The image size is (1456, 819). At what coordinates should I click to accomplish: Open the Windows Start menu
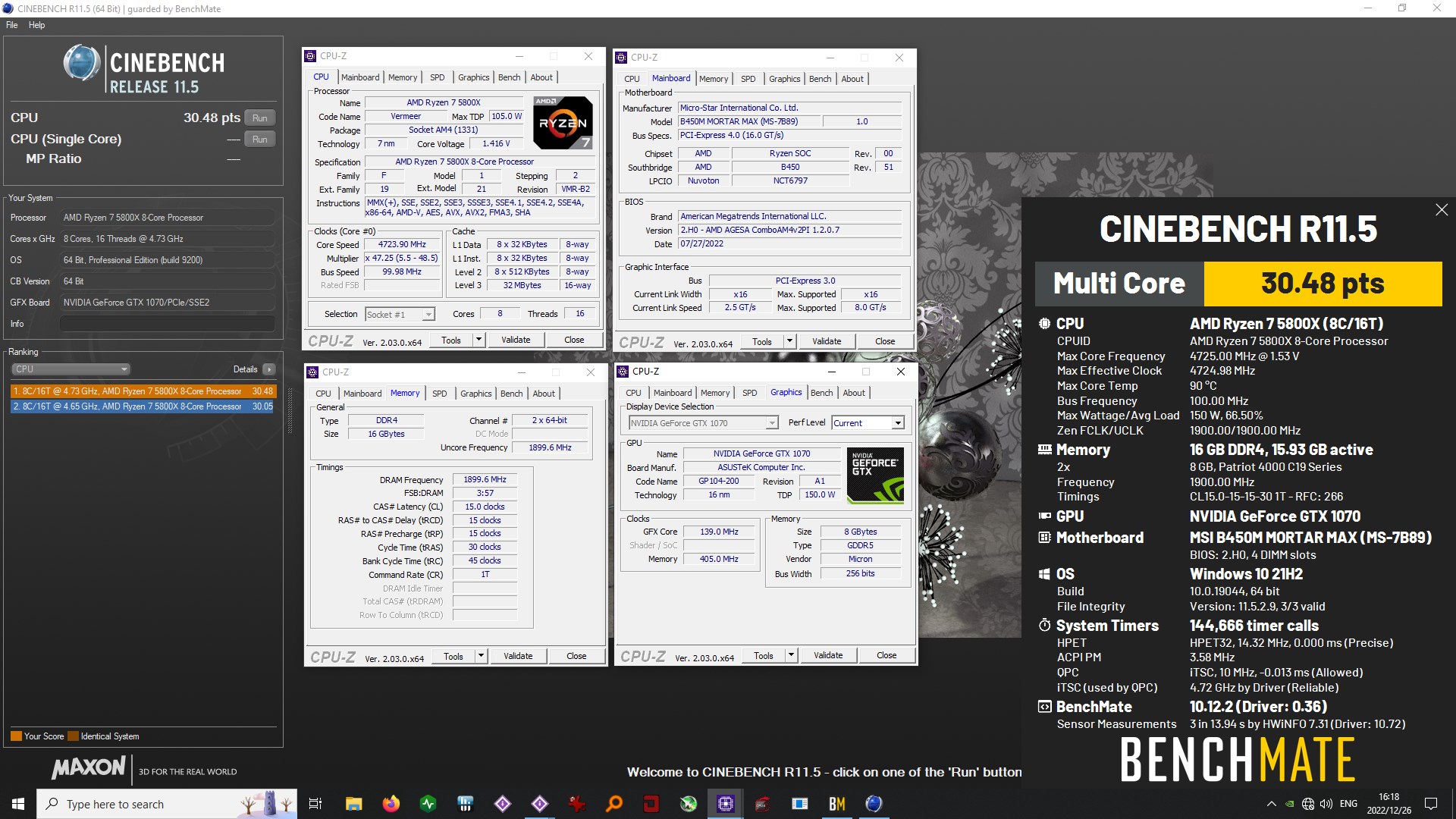pos(18,804)
